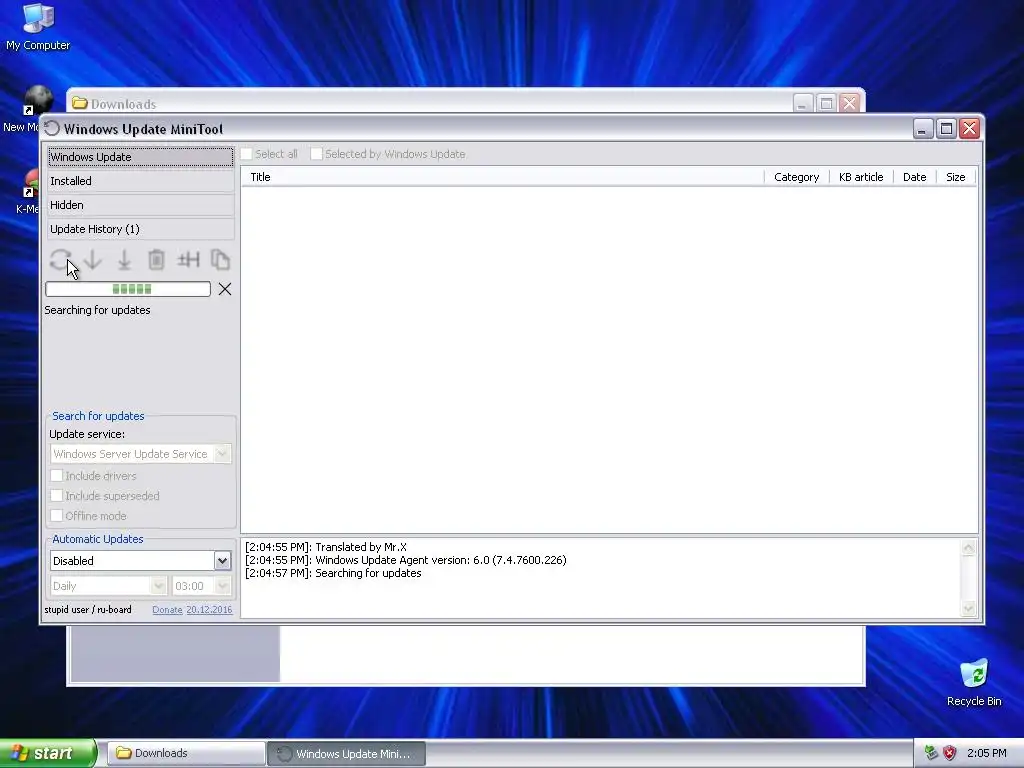
Task: Click the log pane scroll up arrow
Action: coord(968,547)
